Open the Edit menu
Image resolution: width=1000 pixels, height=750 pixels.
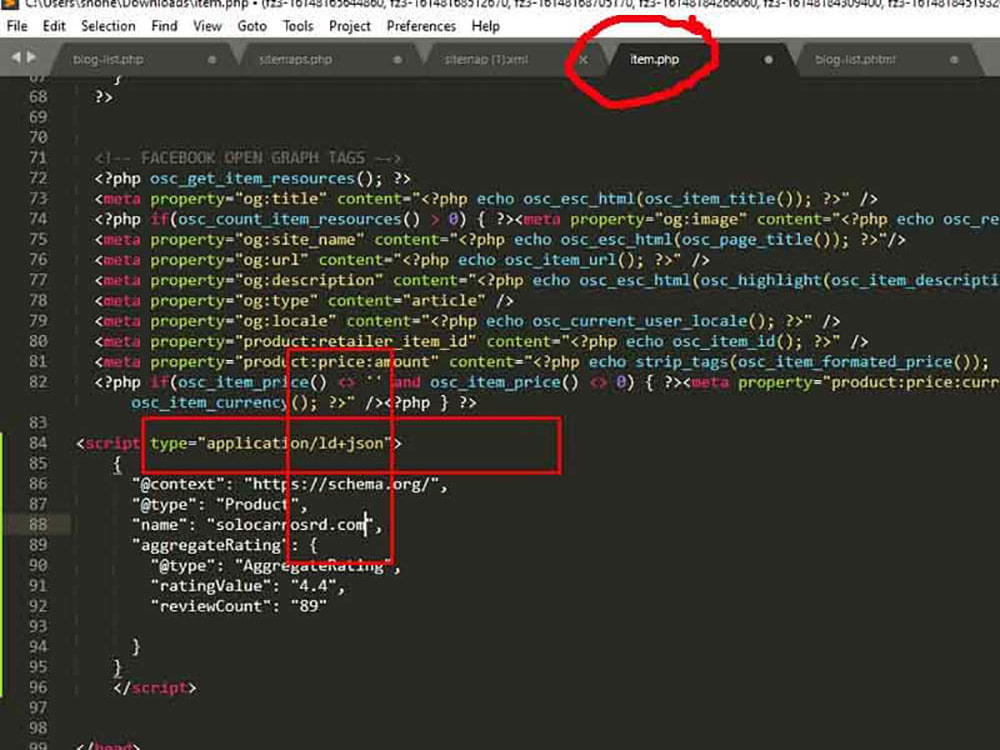pyautogui.click(x=54, y=26)
